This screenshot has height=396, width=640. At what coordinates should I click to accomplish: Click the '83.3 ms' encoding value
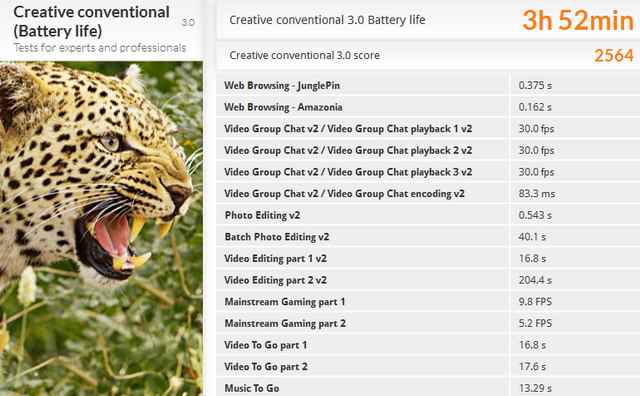pyautogui.click(x=537, y=194)
